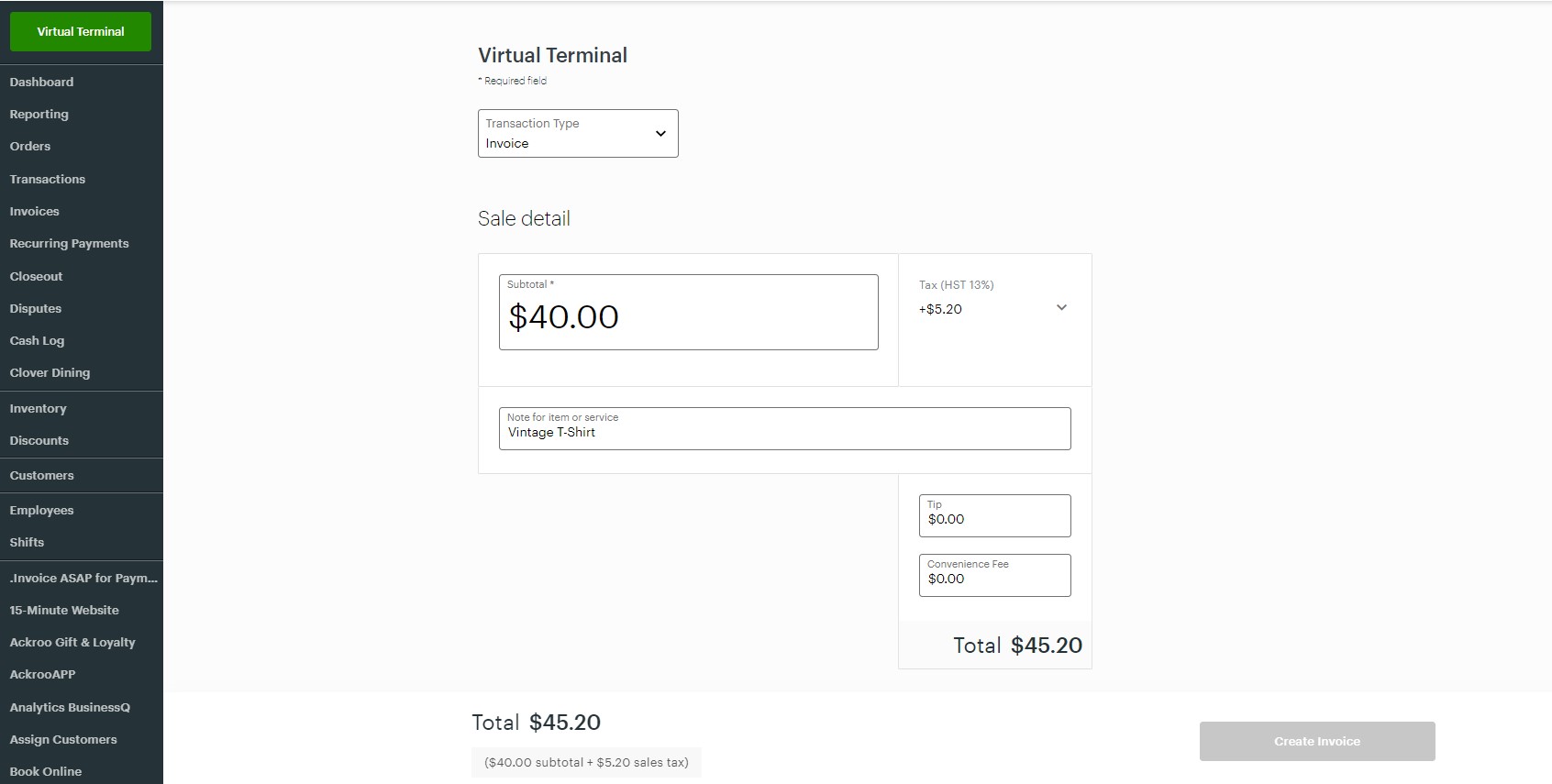
Task: Open the Dashboard section
Action: pyautogui.click(x=41, y=82)
